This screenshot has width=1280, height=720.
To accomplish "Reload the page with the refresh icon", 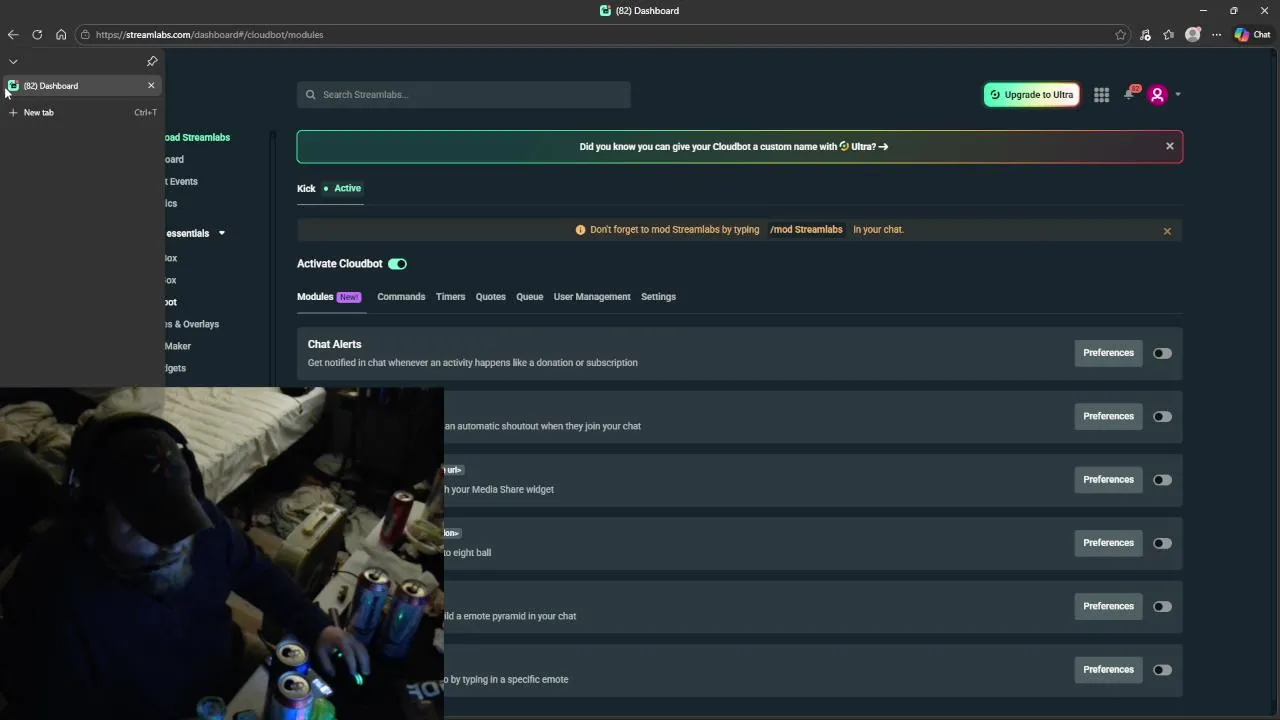I will point(37,34).
